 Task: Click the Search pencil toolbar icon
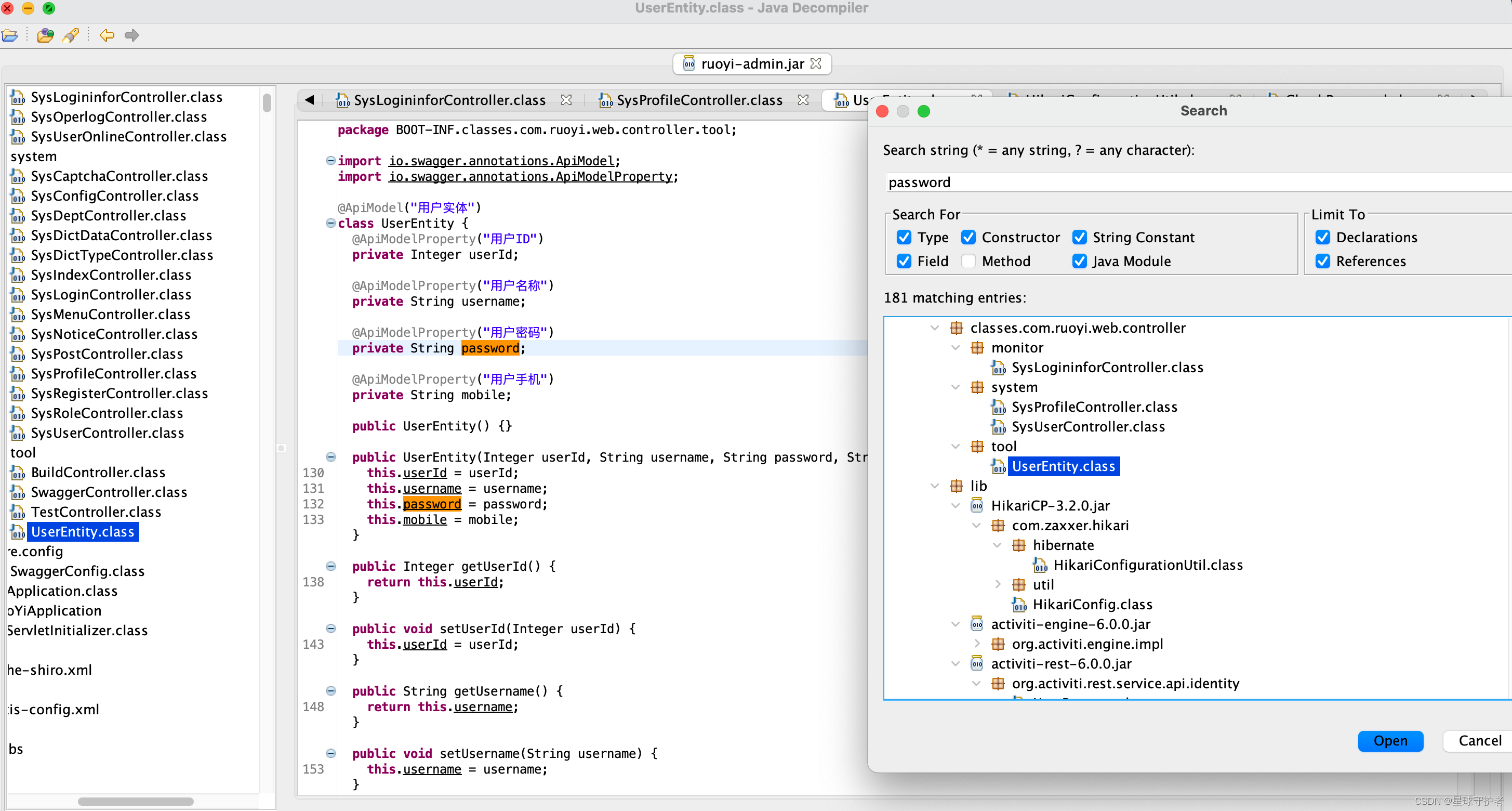point(71,35)
